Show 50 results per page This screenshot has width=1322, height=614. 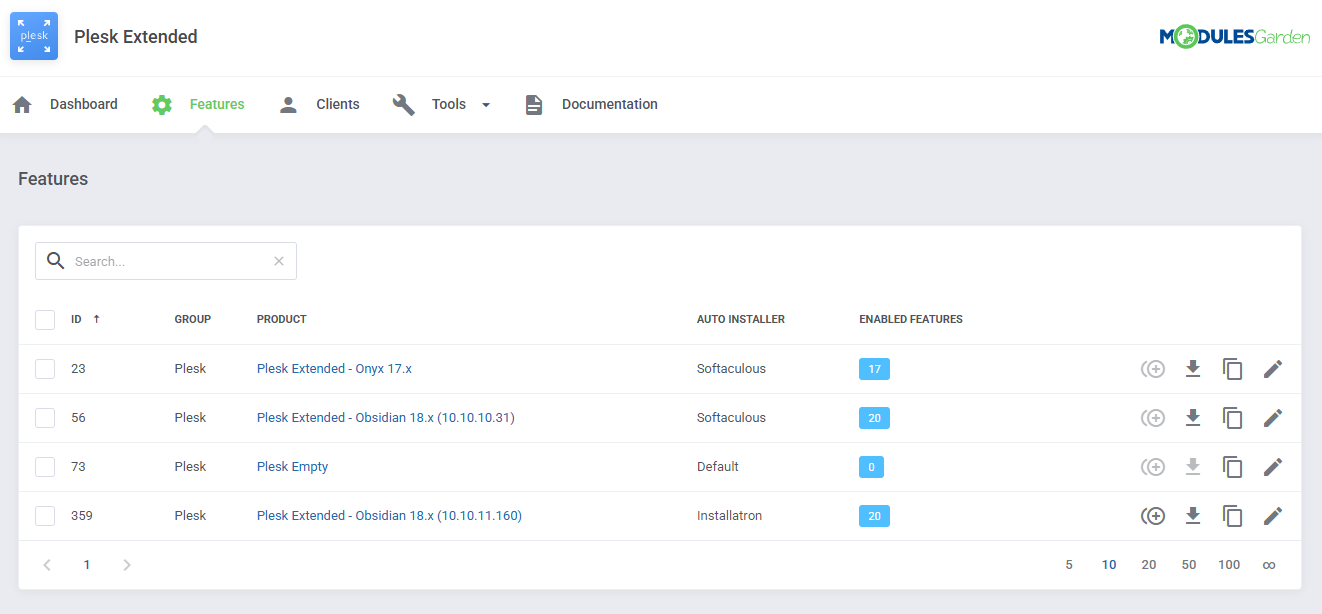[1189, 564]
